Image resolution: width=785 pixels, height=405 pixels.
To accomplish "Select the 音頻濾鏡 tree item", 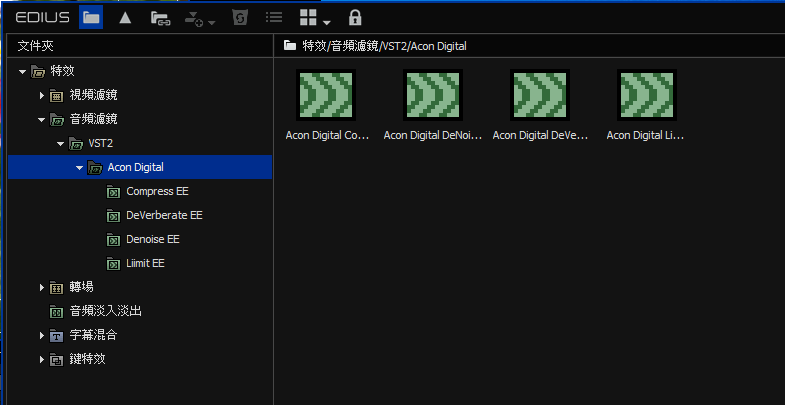I will click(94, 119).
